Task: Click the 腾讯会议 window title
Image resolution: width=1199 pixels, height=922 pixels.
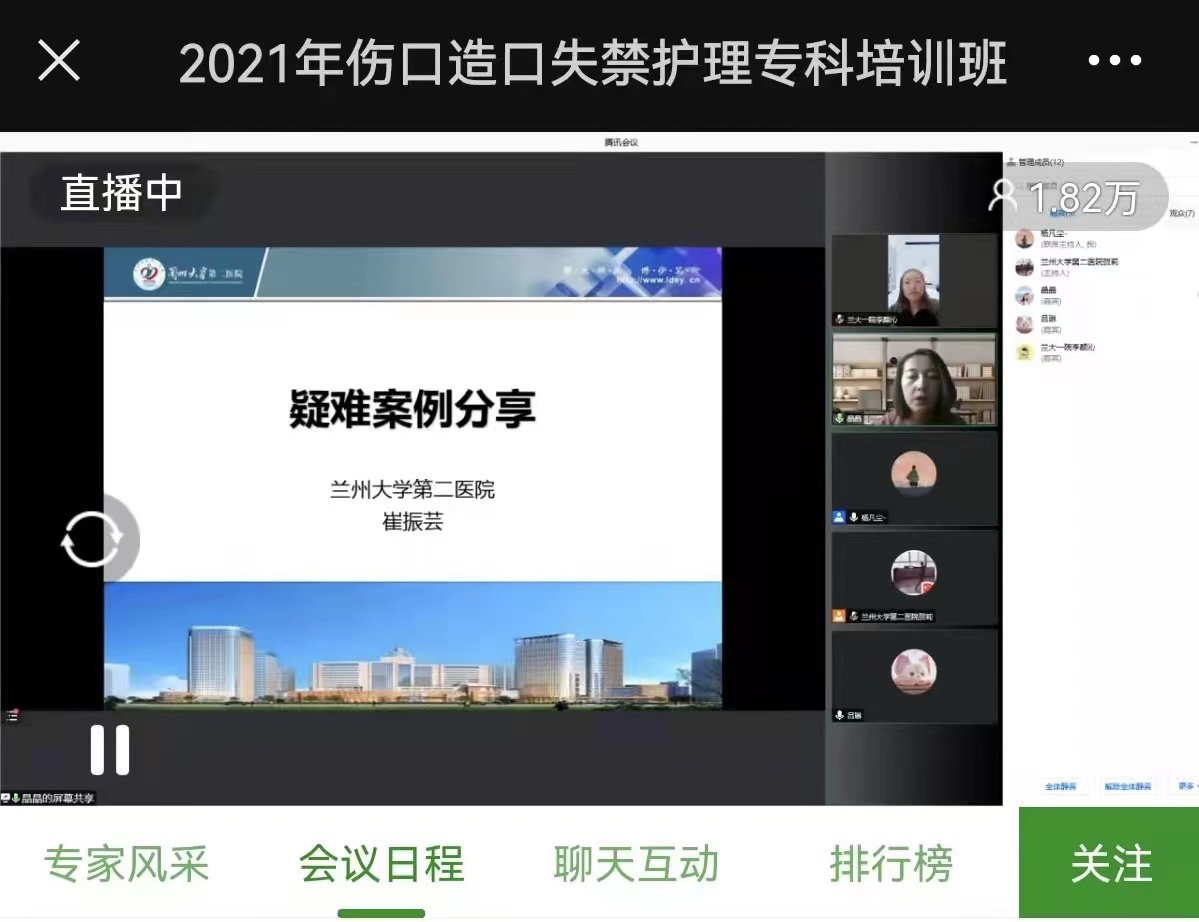Action: point(621,142)
